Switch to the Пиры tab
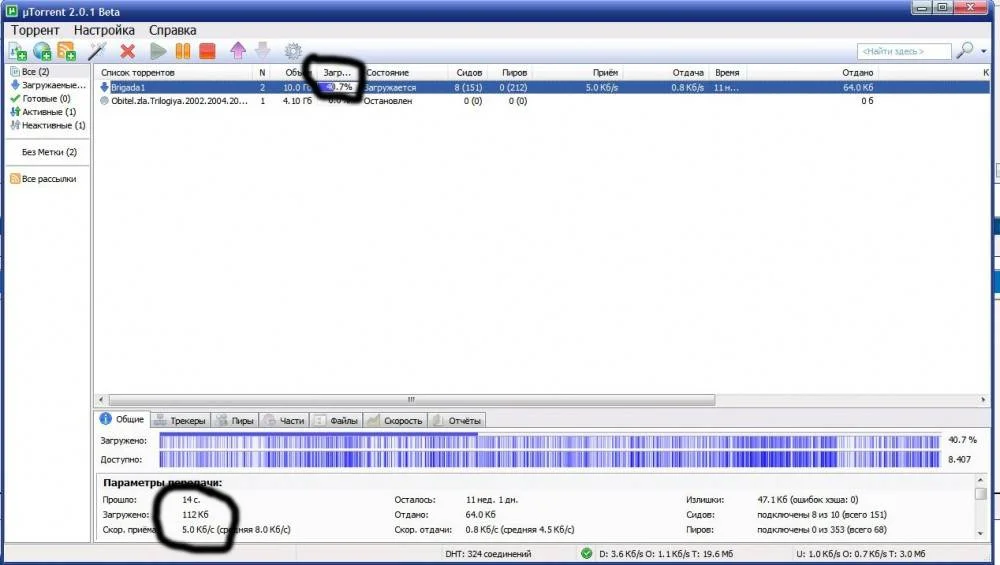Viewport: 1000px width, 565px height. click(235, 420)
